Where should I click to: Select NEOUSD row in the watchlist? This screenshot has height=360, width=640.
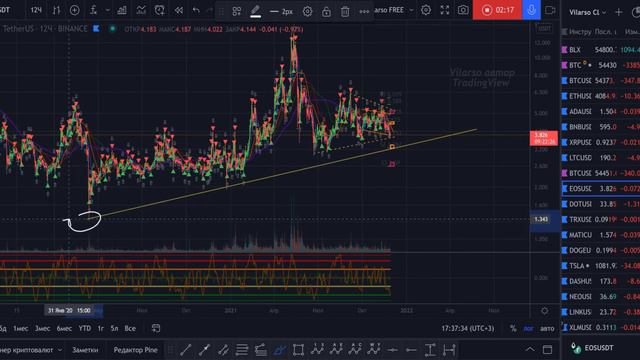pyautogui.click(x=601, y=296)
